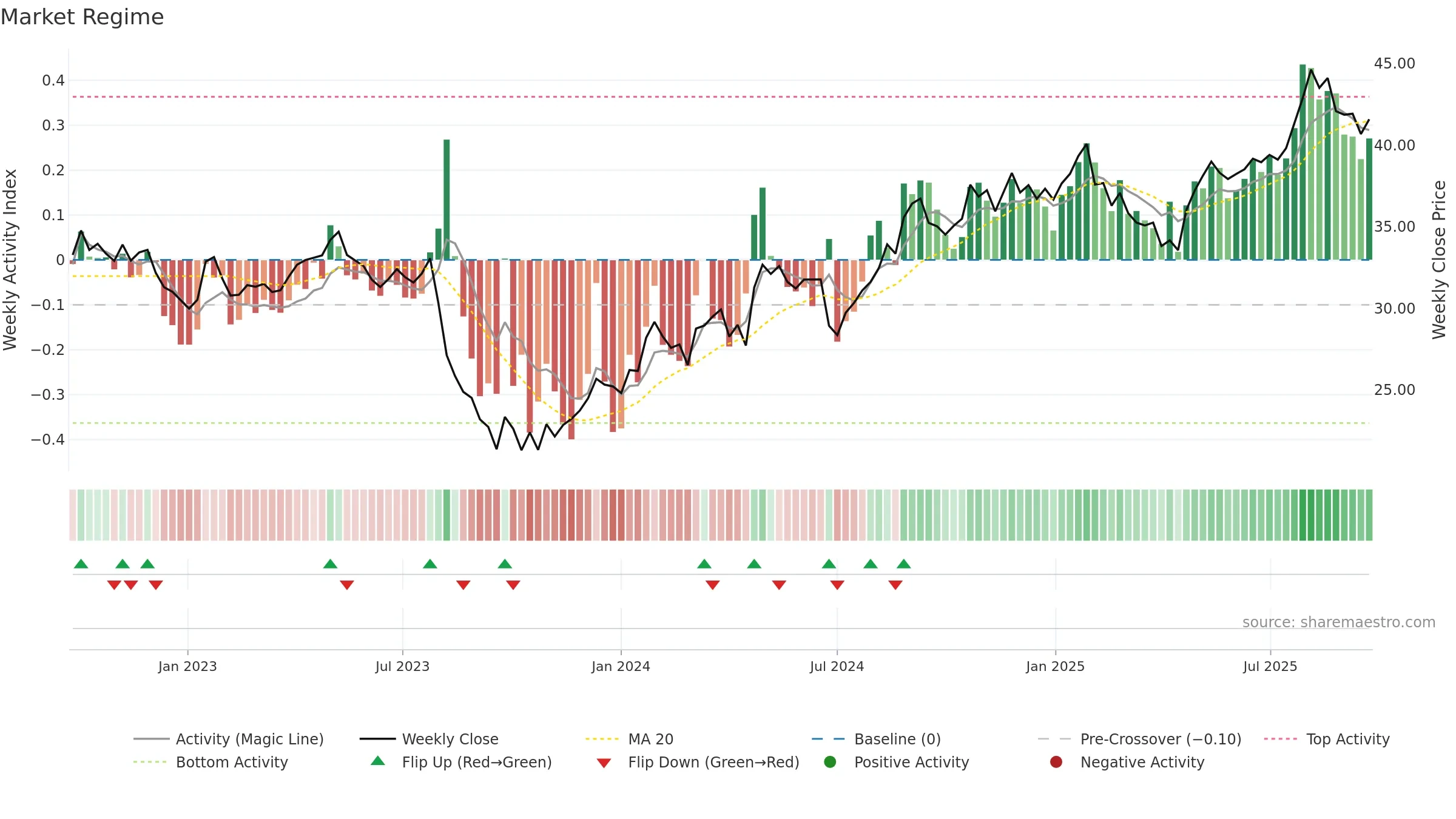Click the Weekly Close legend entry
The image size is (1456, 819).
[430, 739]
